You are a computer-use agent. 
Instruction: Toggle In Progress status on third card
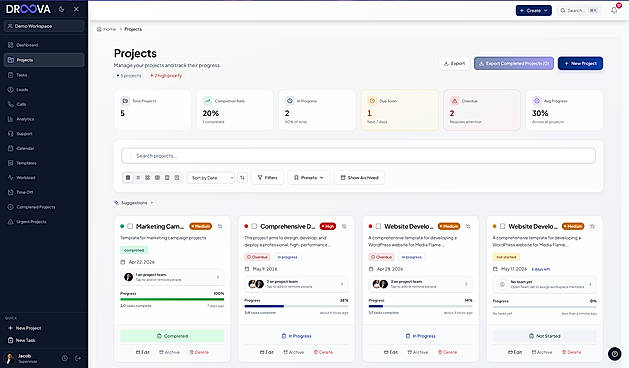420,336
